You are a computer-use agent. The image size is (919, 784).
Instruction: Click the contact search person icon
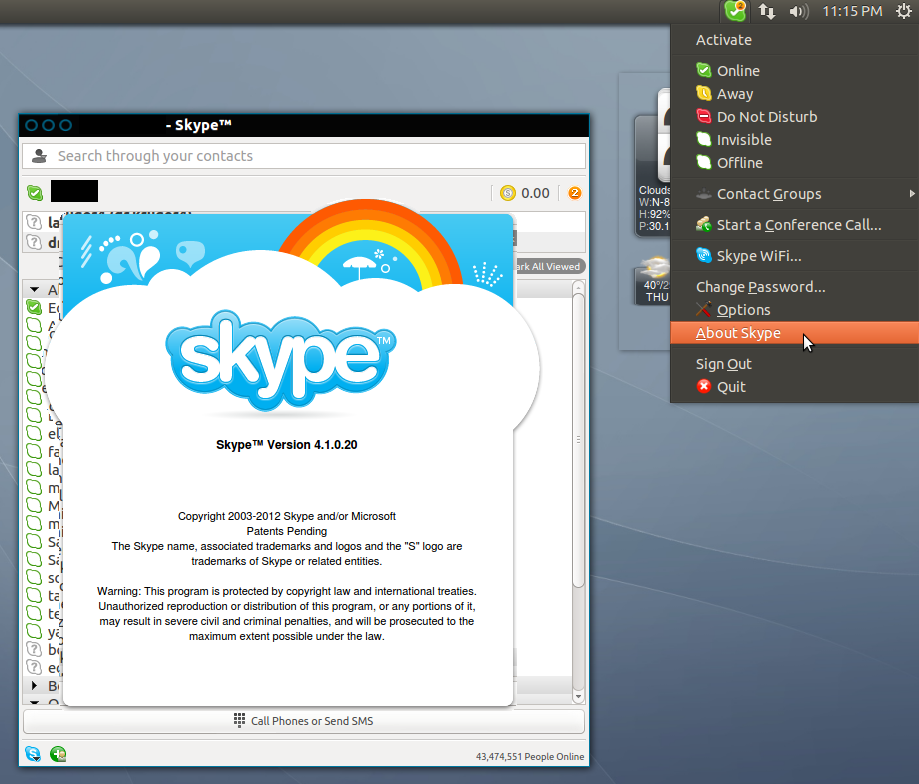(x=39, y=156)
